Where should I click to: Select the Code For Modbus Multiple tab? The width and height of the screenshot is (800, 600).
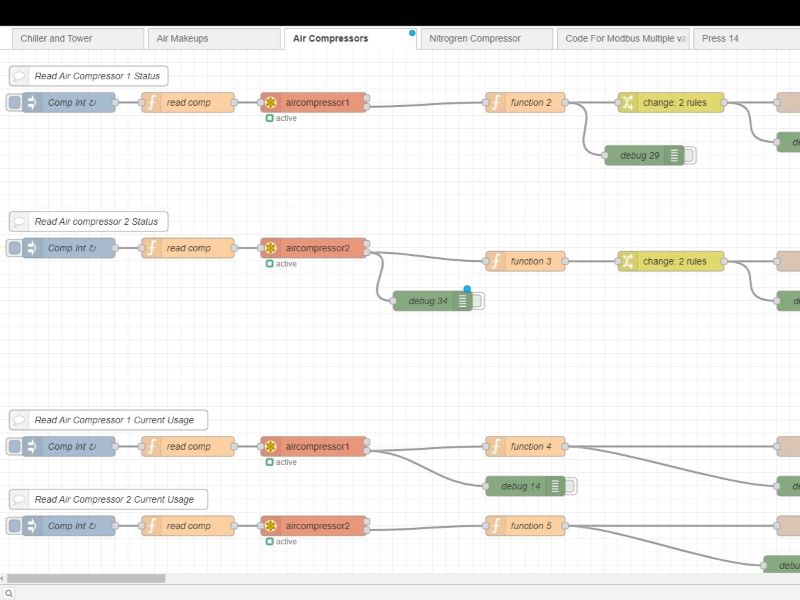tap(623, 39)
